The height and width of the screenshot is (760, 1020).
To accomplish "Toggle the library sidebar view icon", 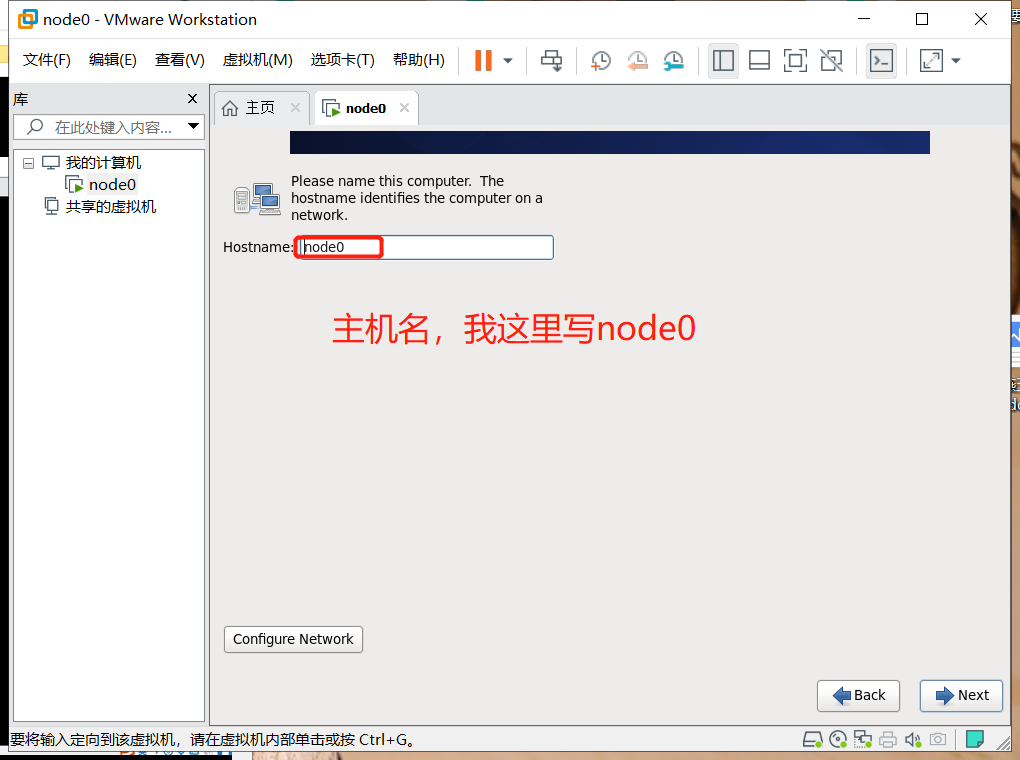I will tap(723, 61).
